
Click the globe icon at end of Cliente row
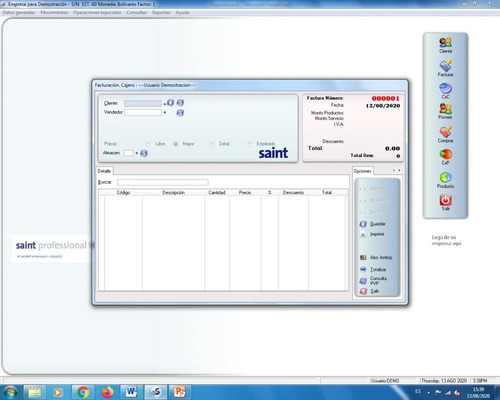pyautogui.click(x=180, y=103)
